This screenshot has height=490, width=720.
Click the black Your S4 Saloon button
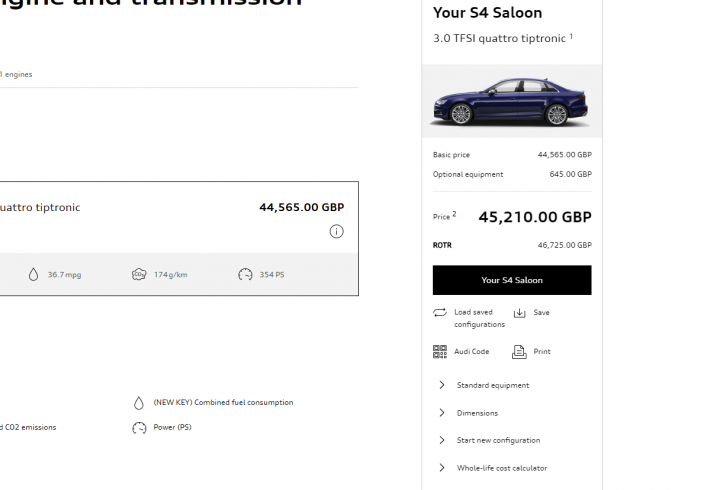tap(512, 280)
